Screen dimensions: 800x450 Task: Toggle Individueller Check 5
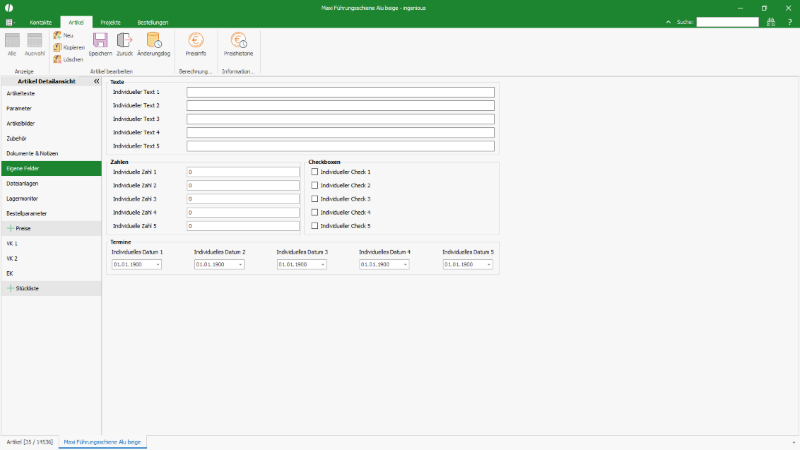coord(315,226)
